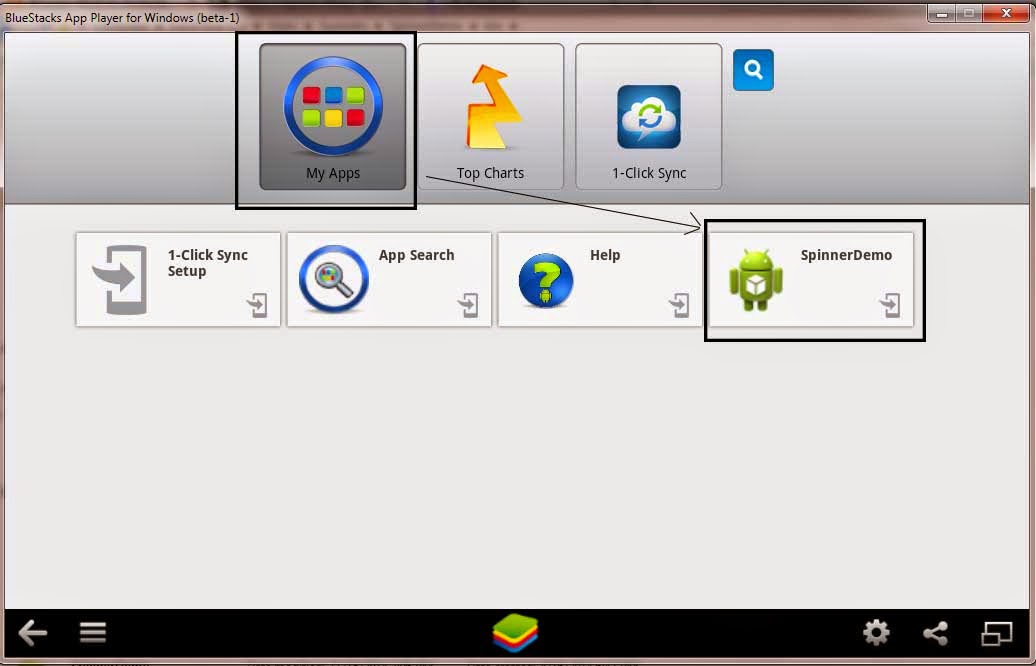Viewport: 1036px width, 666px height.
Task: Click the share icon in bottom bar
Action: pyautogui.click(x=936, y=633)
